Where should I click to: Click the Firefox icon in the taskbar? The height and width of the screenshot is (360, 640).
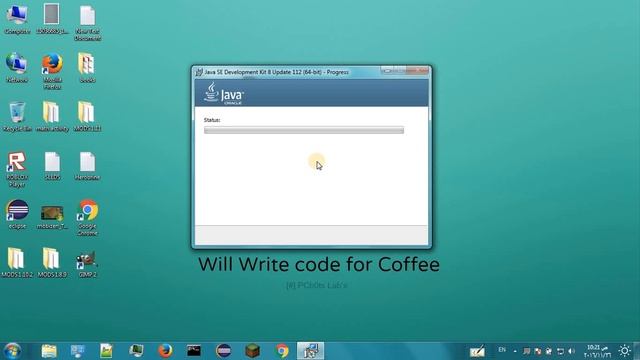point(165,351)
